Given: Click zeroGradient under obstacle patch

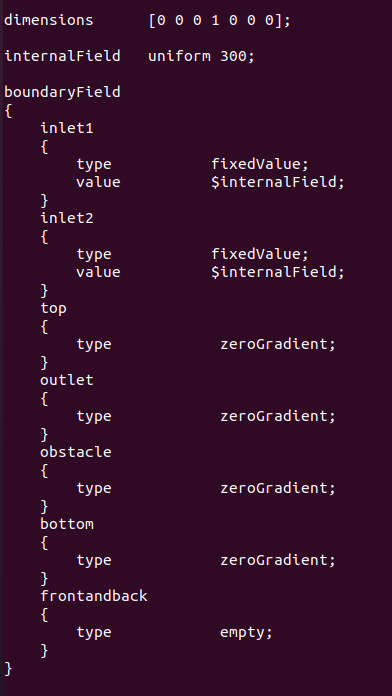Looking at the screenshot, I should click(278, 488).
